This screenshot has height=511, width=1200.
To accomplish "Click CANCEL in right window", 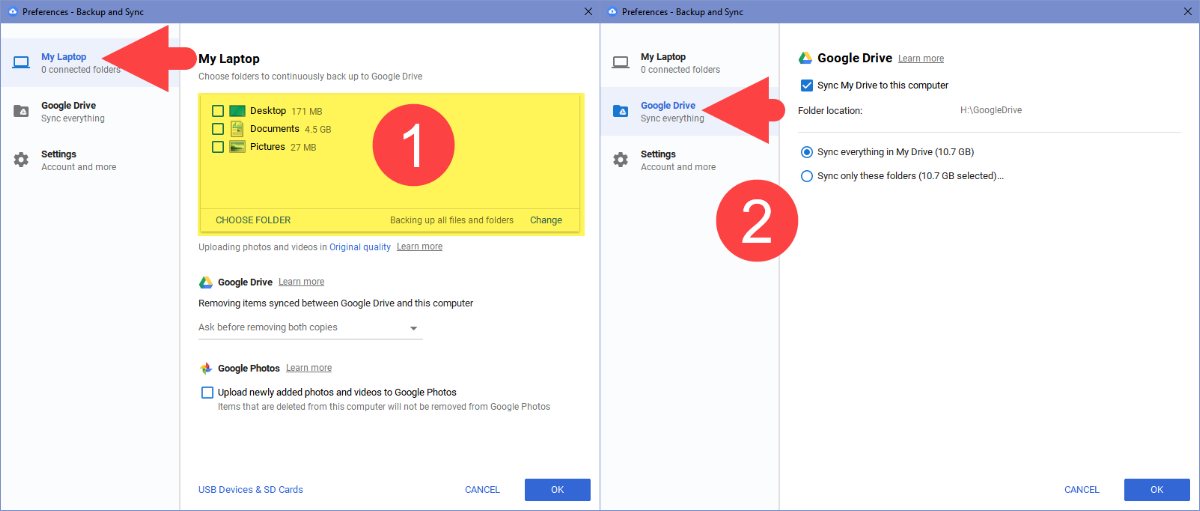I will (x=1082, y=490).
